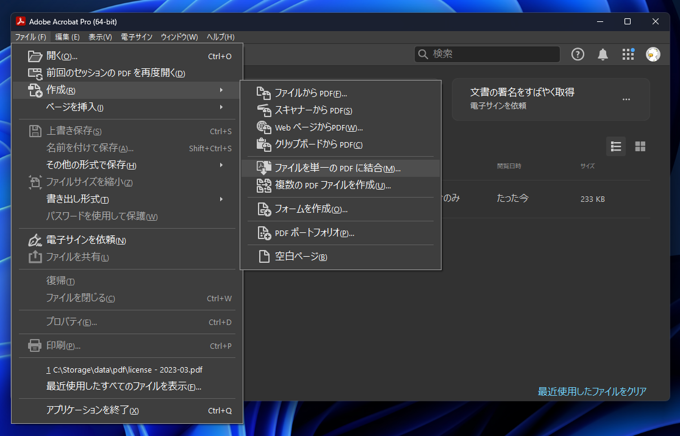The width and height of the screenshot is (680, 436).
Task: Open プロパティ(E)... entry
Action: click(127, 322)
